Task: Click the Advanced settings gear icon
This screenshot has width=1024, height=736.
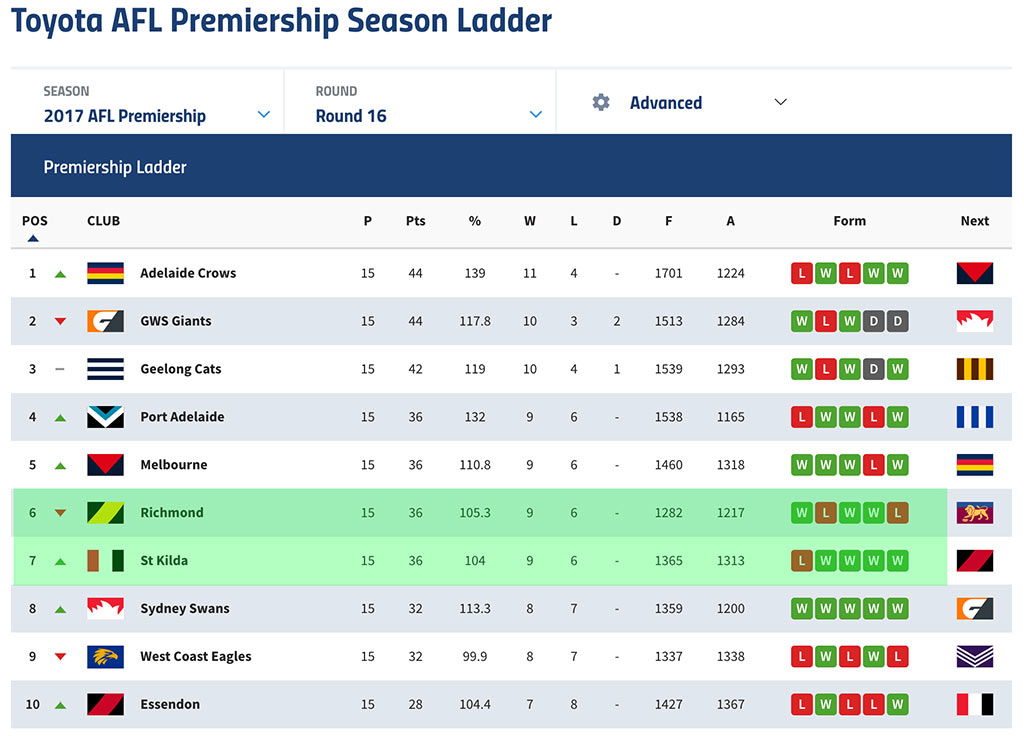Action: pos(601,102)
